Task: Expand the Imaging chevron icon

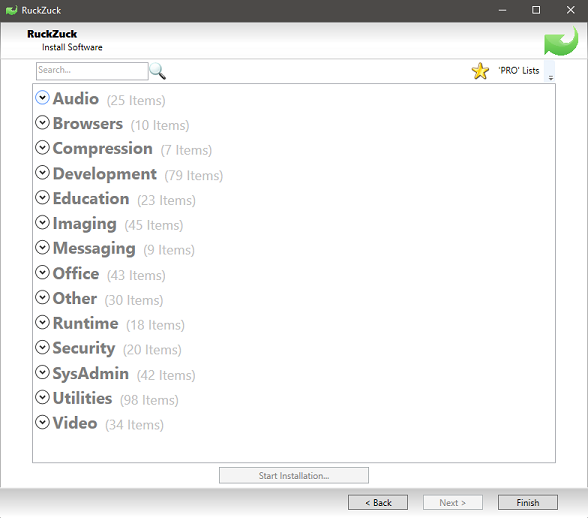Action: pos(42,222)
